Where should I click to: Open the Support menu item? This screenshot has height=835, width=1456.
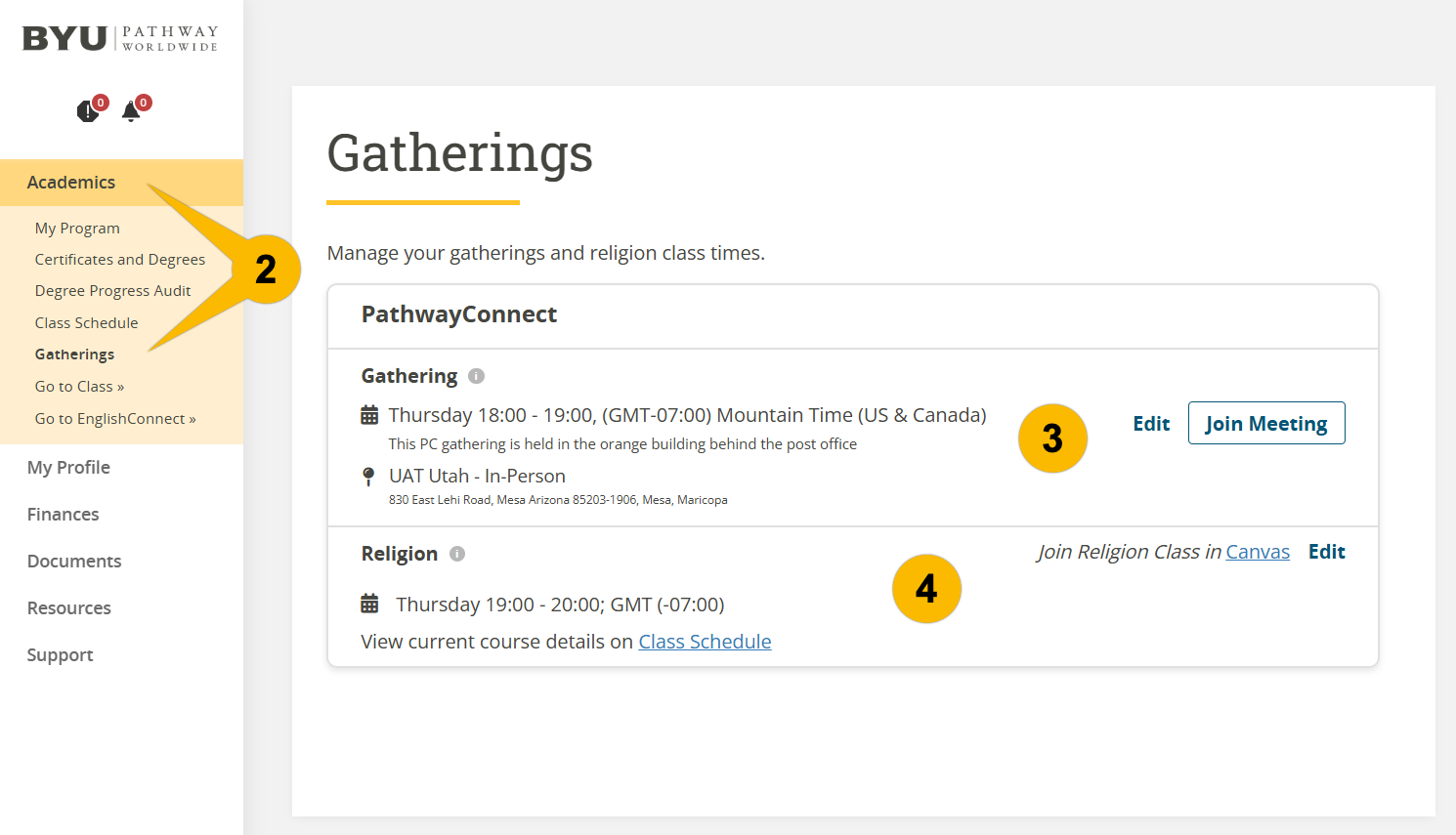click(x=61, y=655)
